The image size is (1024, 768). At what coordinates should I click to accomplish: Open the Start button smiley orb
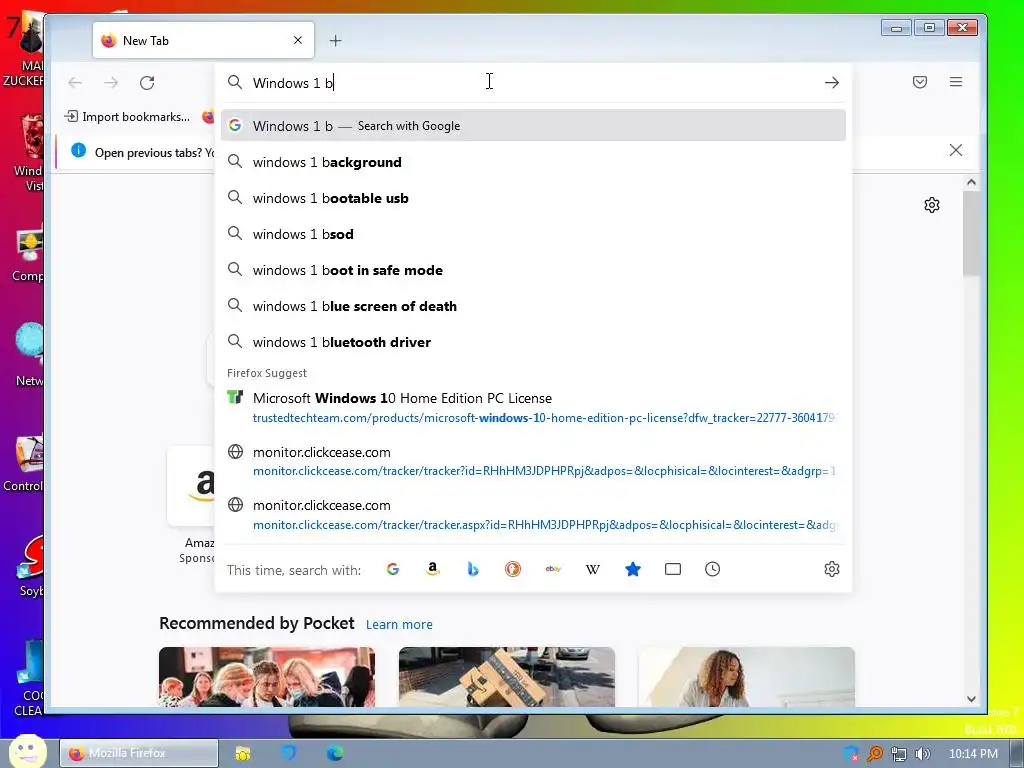click(x=27, y=751)
